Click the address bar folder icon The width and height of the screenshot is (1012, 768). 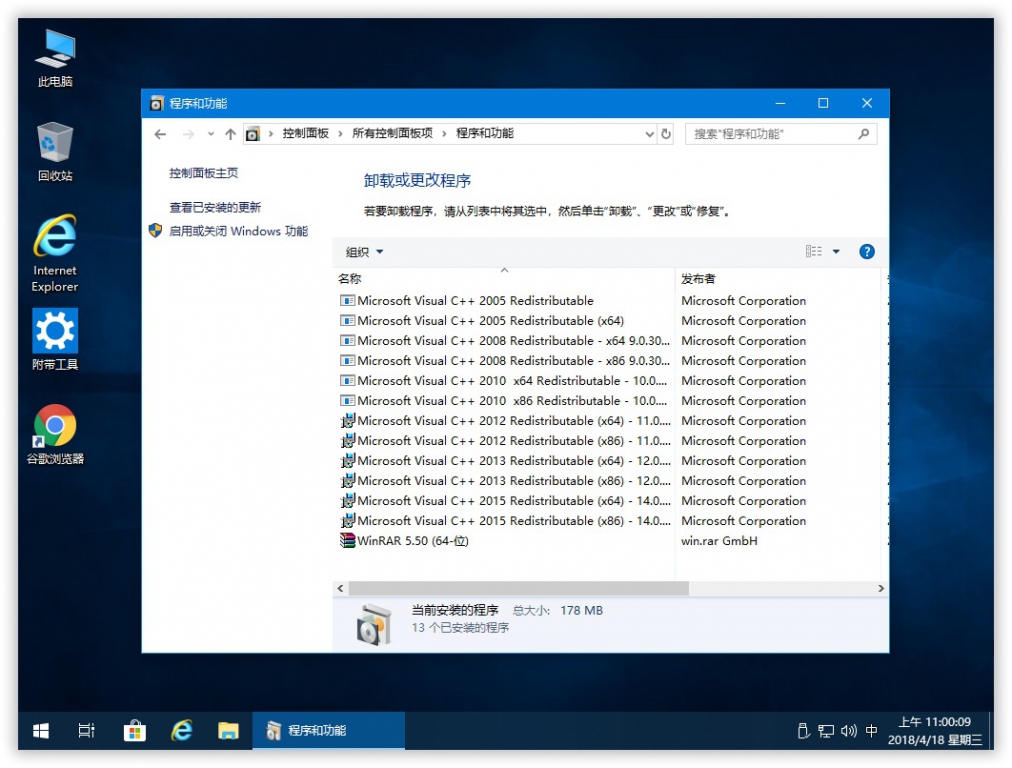(252, 134)
